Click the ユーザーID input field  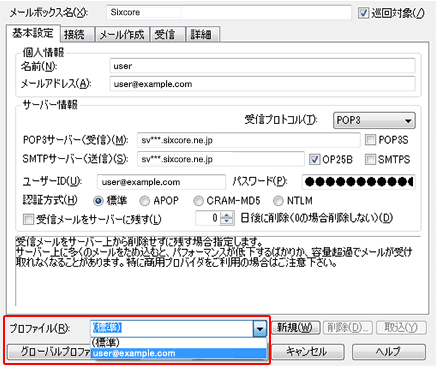click(161, 182)
